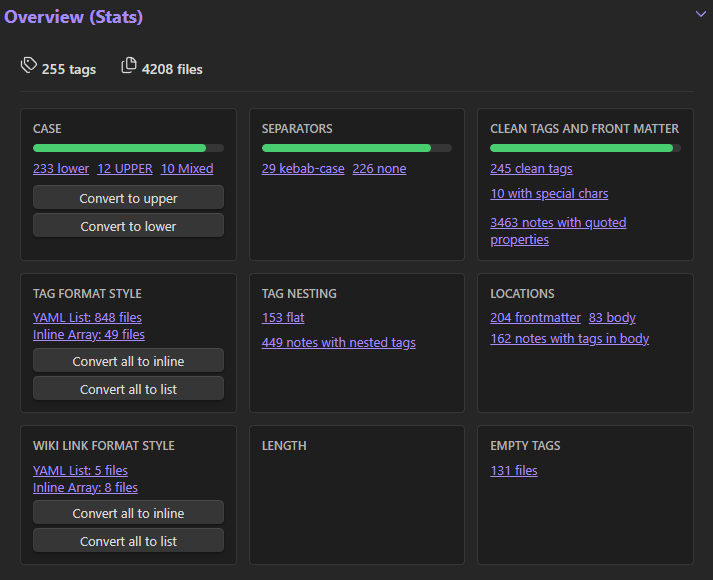This screenshot has height=580, width=713.
Task: Click the Convert to lower button
Action: click(128, 225)
